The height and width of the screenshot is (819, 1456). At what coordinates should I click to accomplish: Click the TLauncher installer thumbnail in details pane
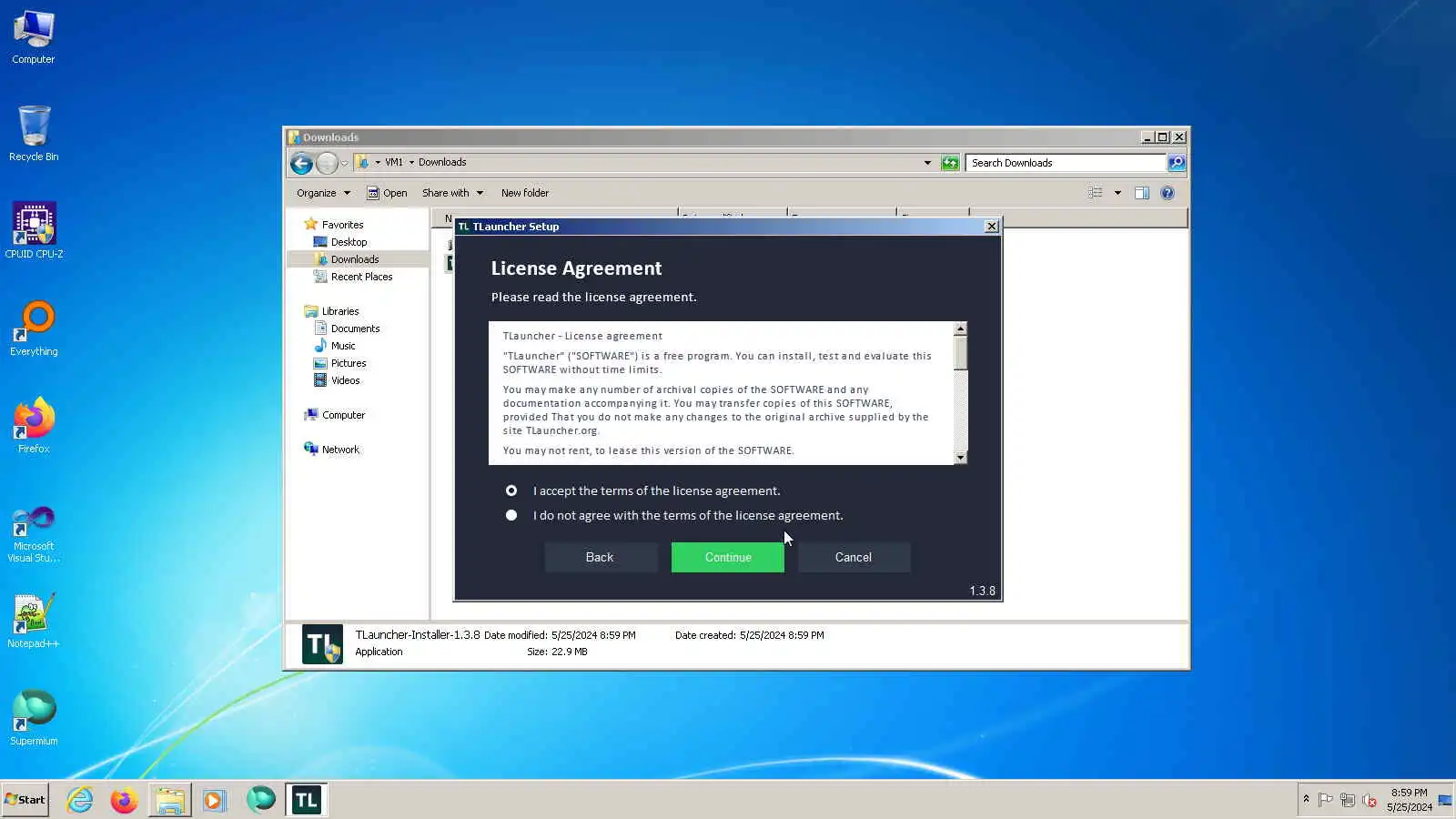(322, 644)
